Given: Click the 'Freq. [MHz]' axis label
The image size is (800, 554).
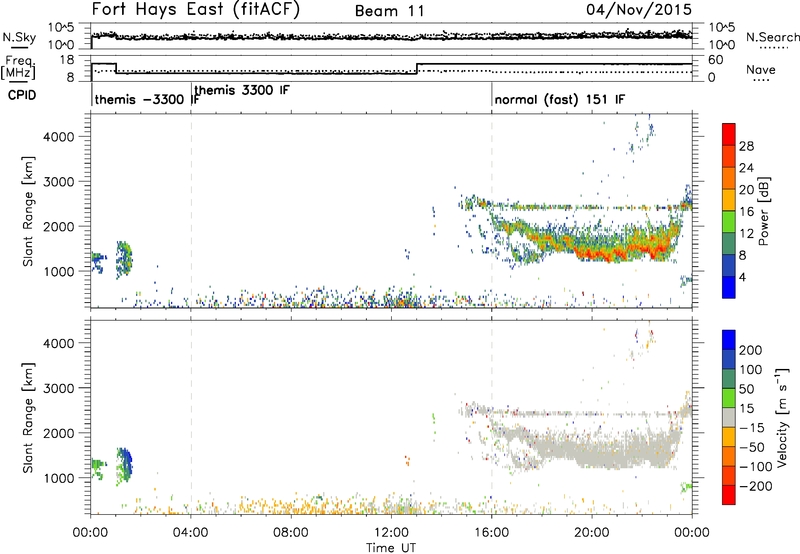Looking at the screenshot, I should [x=19, y=68].
